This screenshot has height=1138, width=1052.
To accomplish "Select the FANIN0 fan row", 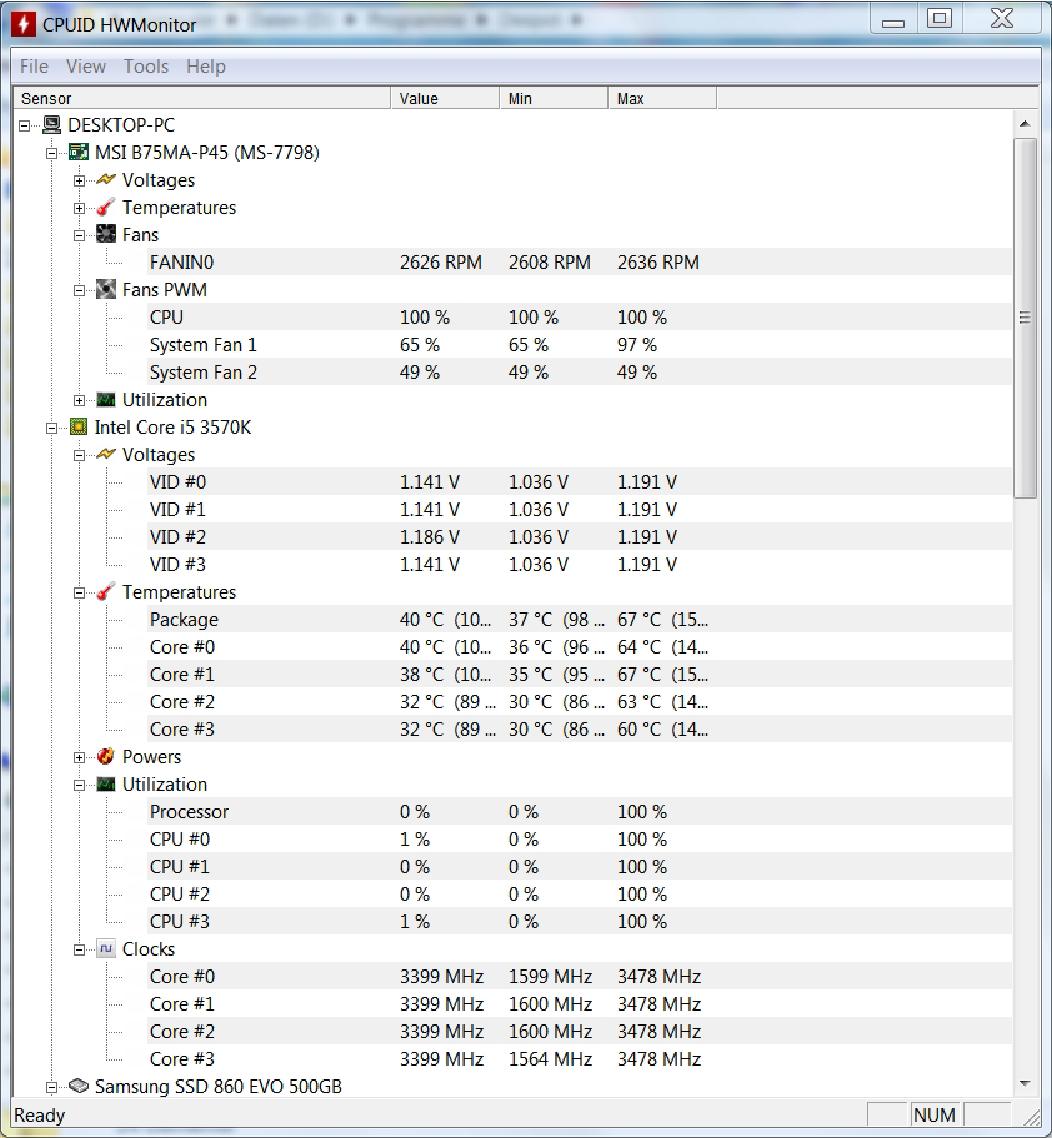I will click(x=579, y=262).
